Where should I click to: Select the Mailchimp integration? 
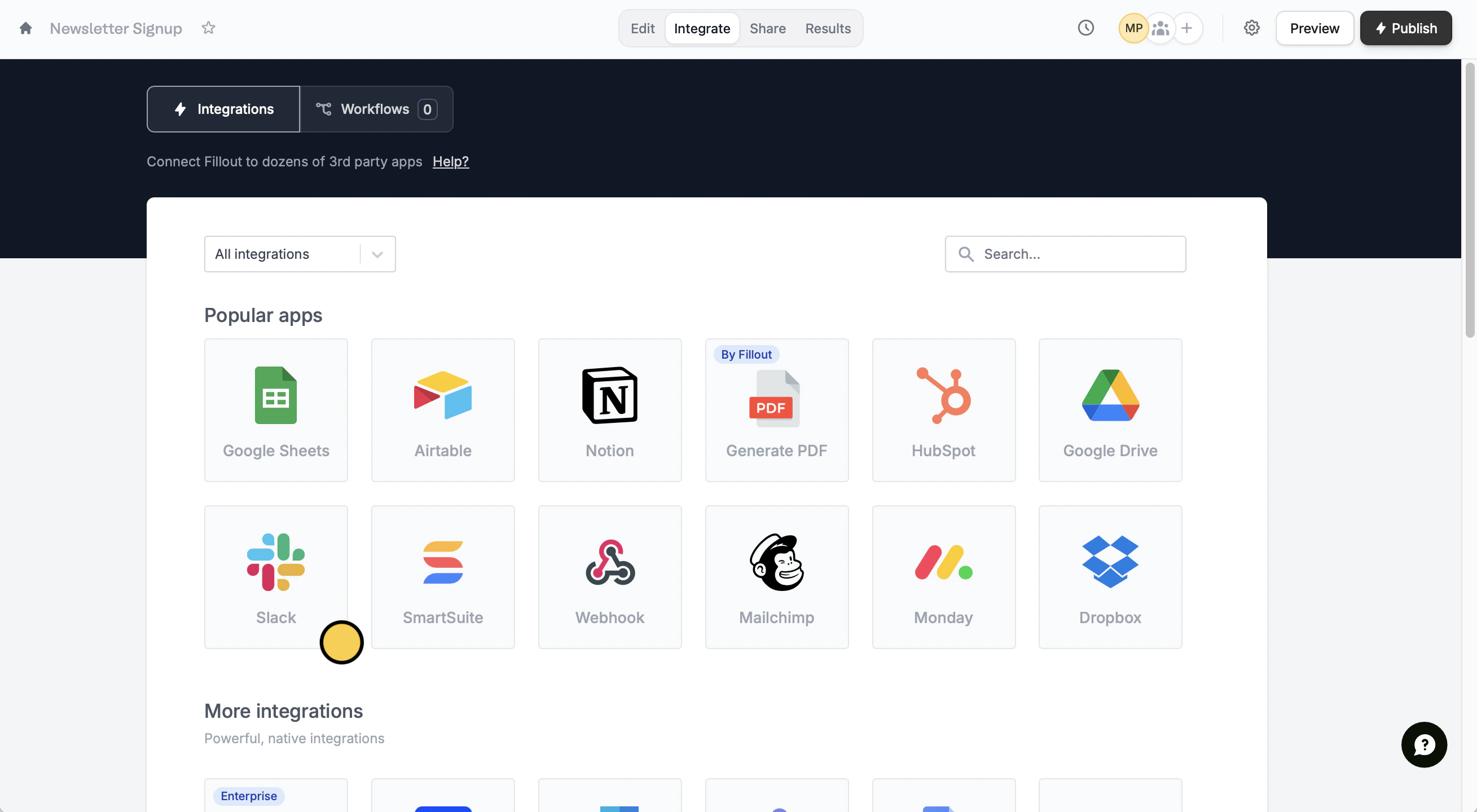(x=776, y=576)
